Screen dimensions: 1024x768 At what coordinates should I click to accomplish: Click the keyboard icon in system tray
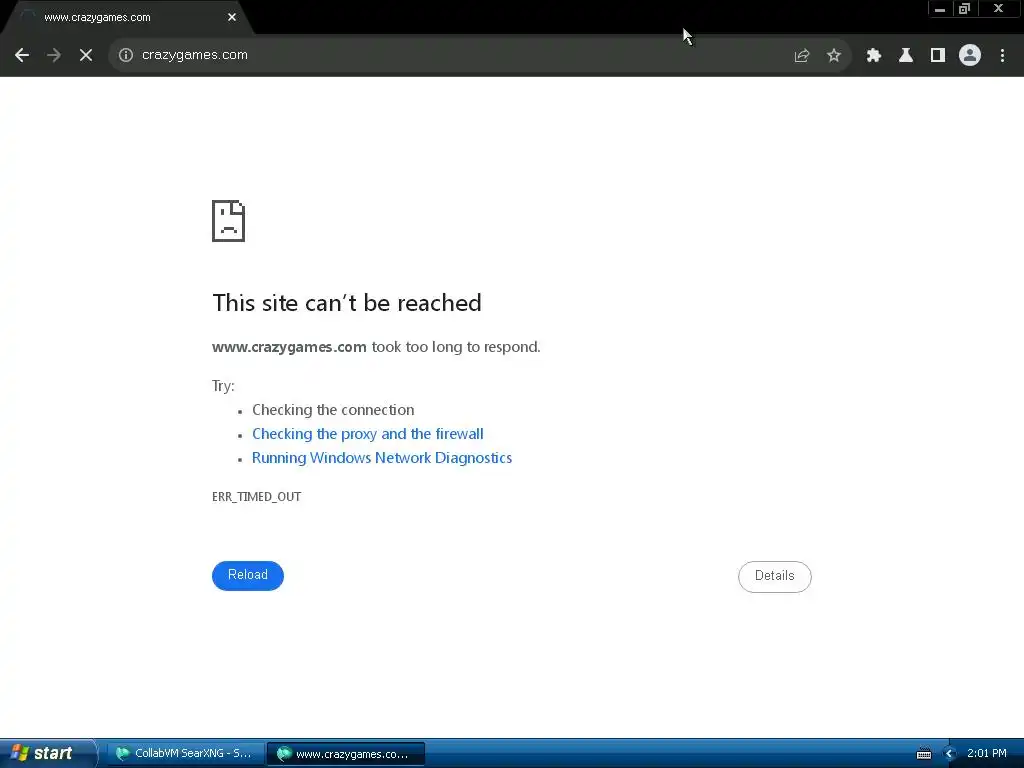pyautogui.click(x=923, y=754)
